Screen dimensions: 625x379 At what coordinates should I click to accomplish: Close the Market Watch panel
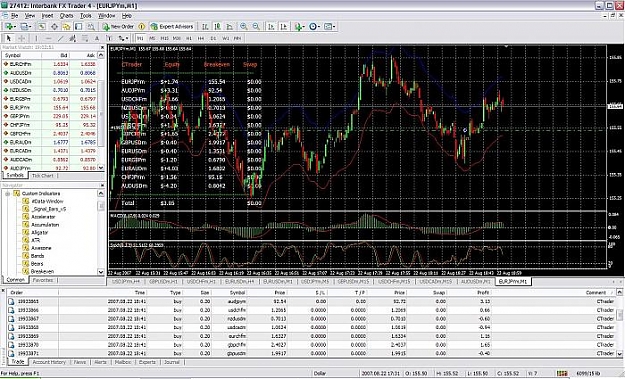click(102, 47)
